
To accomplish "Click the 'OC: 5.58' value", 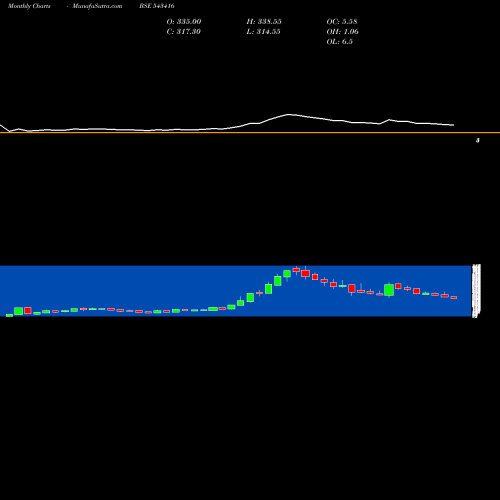I will click(x=342, y=21).
